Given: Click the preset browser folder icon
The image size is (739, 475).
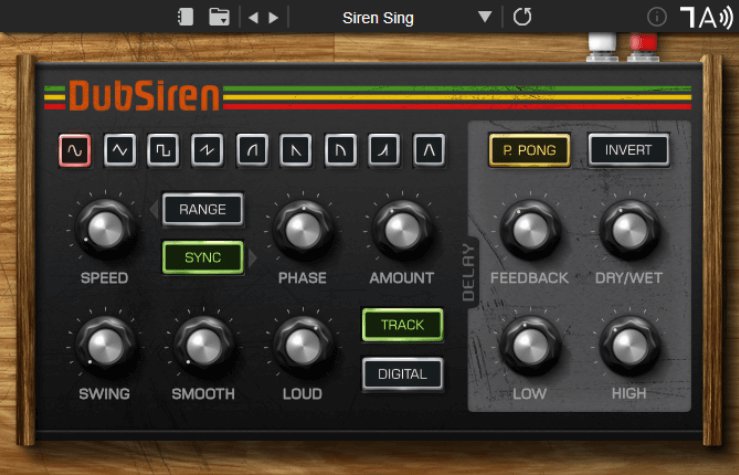Looking at the screenshot, I should (218, 17).
